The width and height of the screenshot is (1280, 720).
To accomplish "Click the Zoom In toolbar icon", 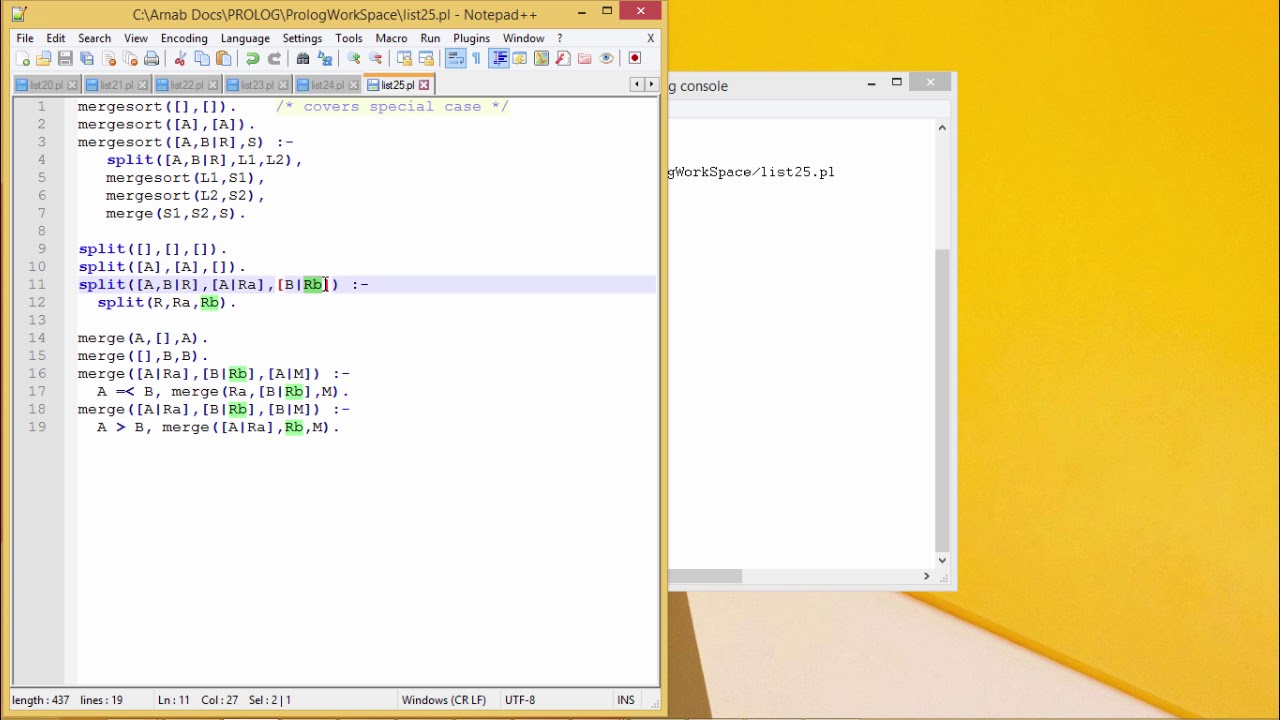I will (353, 59).
